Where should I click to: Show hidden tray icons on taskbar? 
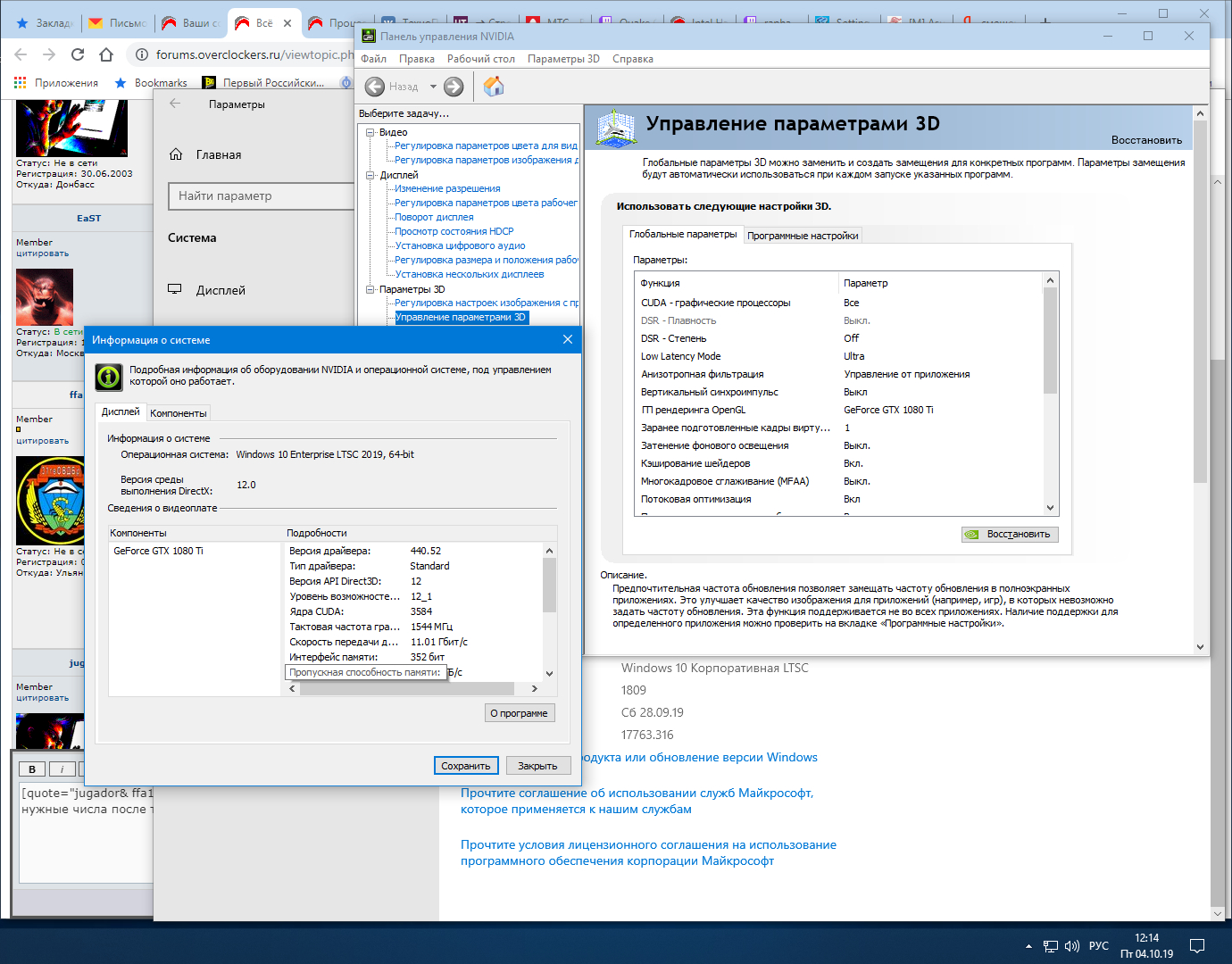click(x=1028, y=946)
